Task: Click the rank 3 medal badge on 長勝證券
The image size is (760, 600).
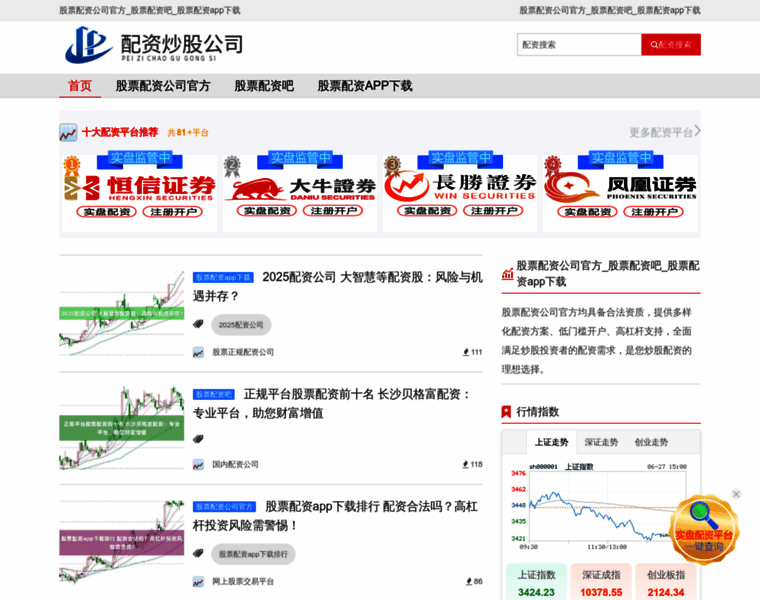Action: 392,165
